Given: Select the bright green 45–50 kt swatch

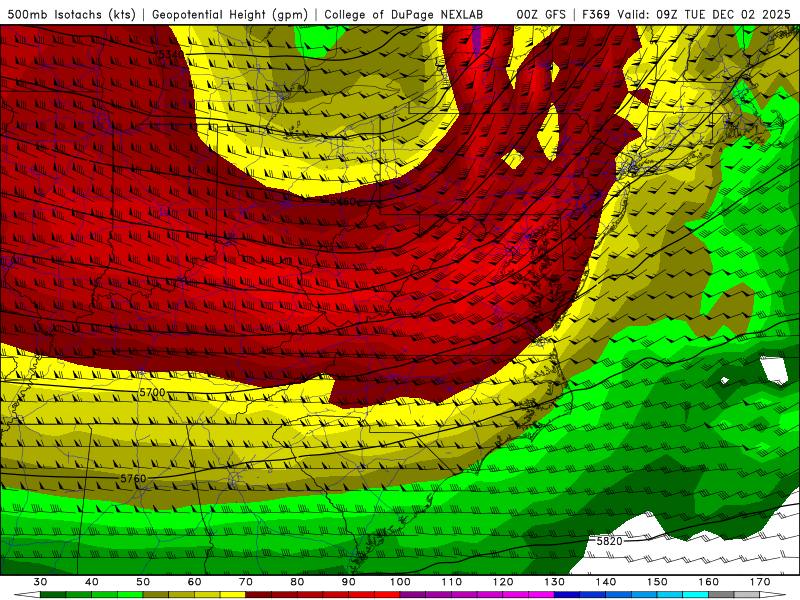Looking at the screenshot, I should tap(130, 595).
